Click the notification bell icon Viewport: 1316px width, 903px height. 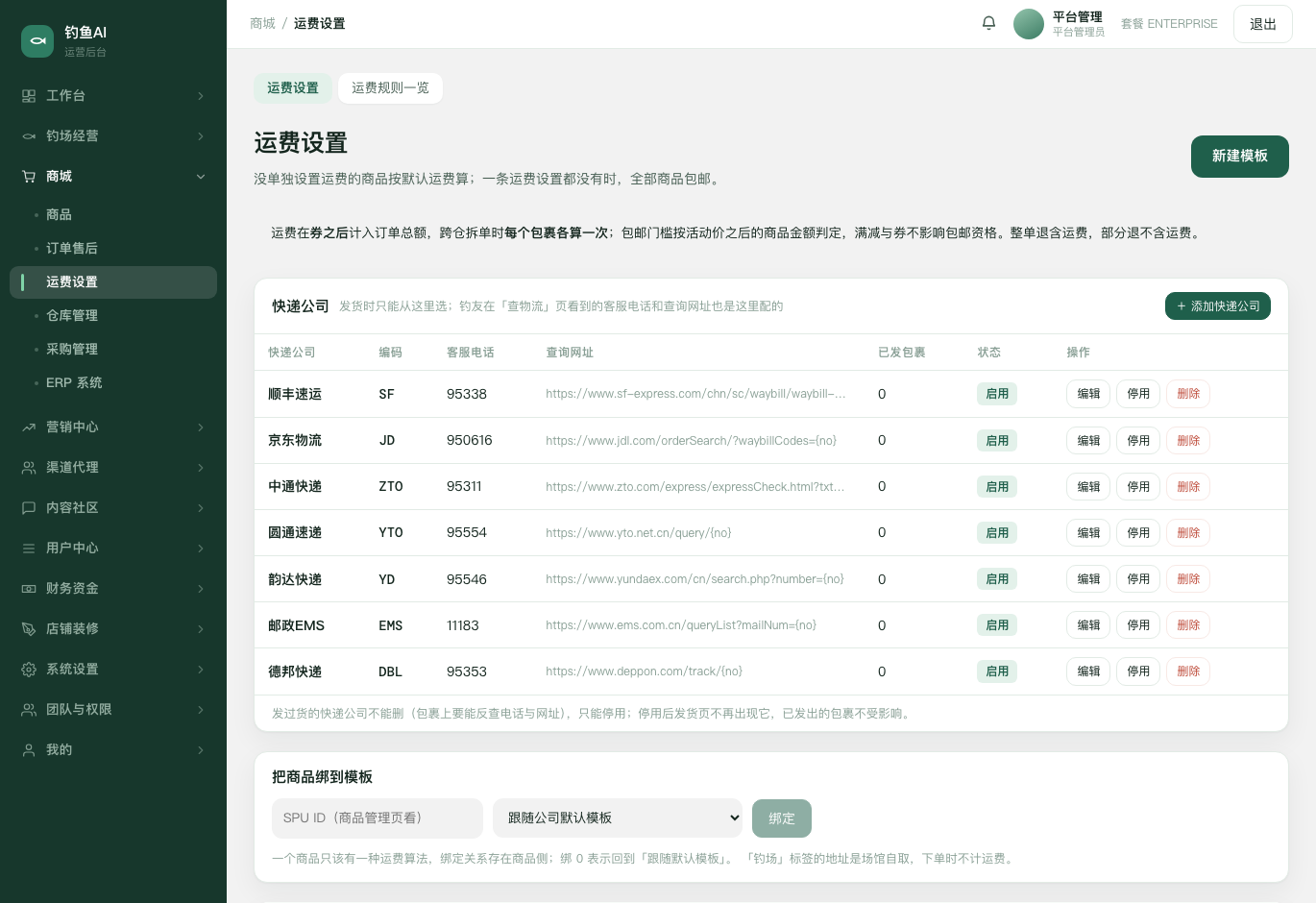coord(988,23)
